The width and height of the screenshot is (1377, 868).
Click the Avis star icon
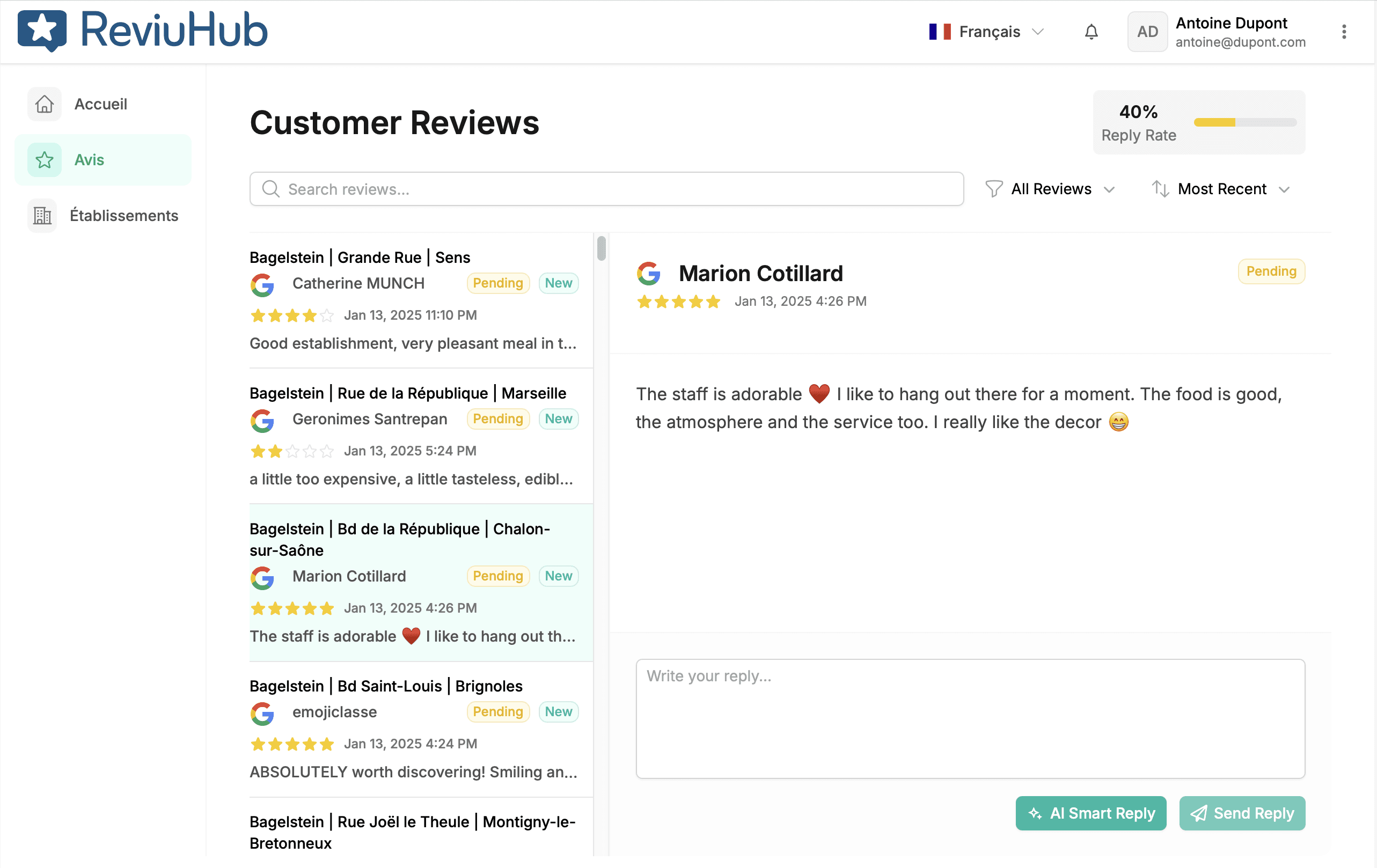click(x=44, y=159)
